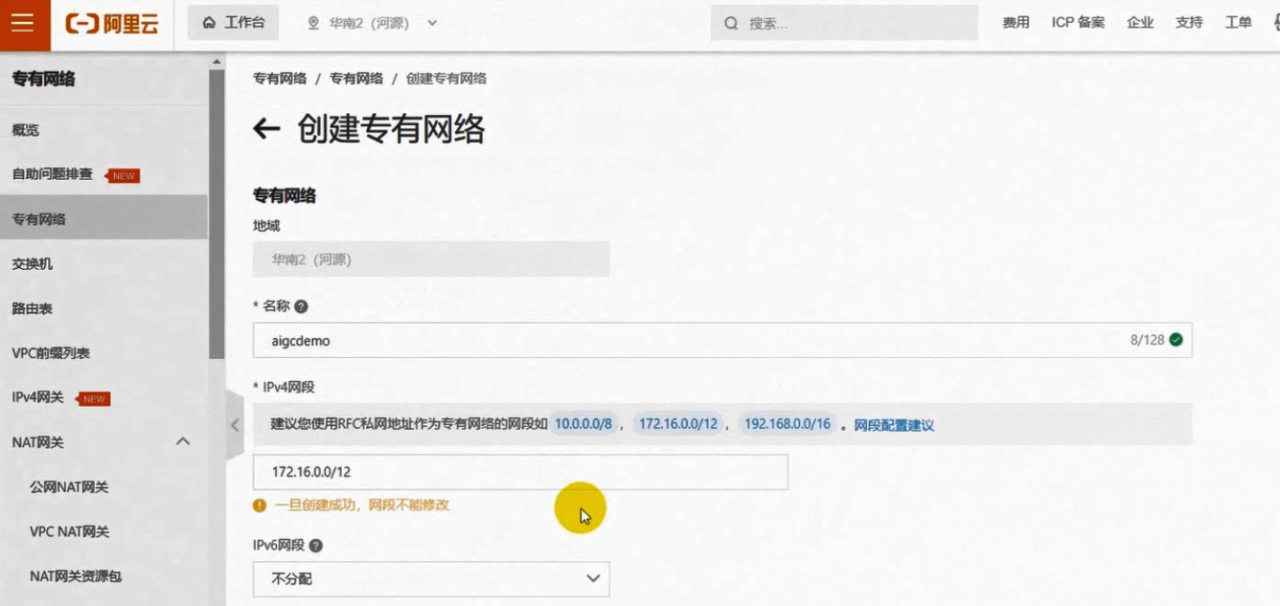The image size is (1280, 606).
Task: Click the help icon next to 名称
Action: pyautogui.click(x=301, y=307)
